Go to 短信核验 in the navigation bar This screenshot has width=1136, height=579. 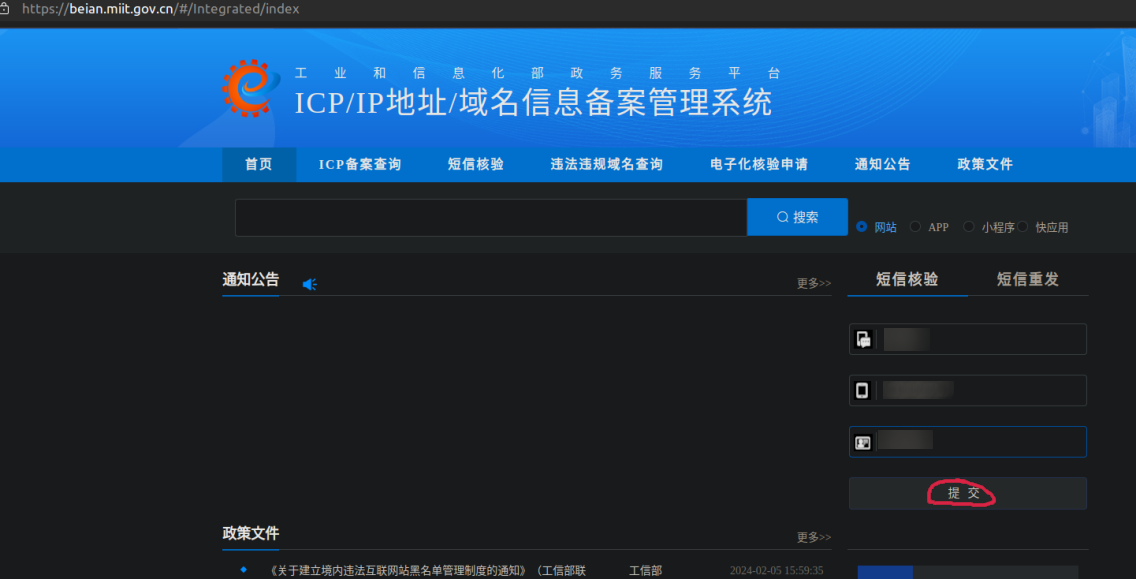click(x=476, y=164)
